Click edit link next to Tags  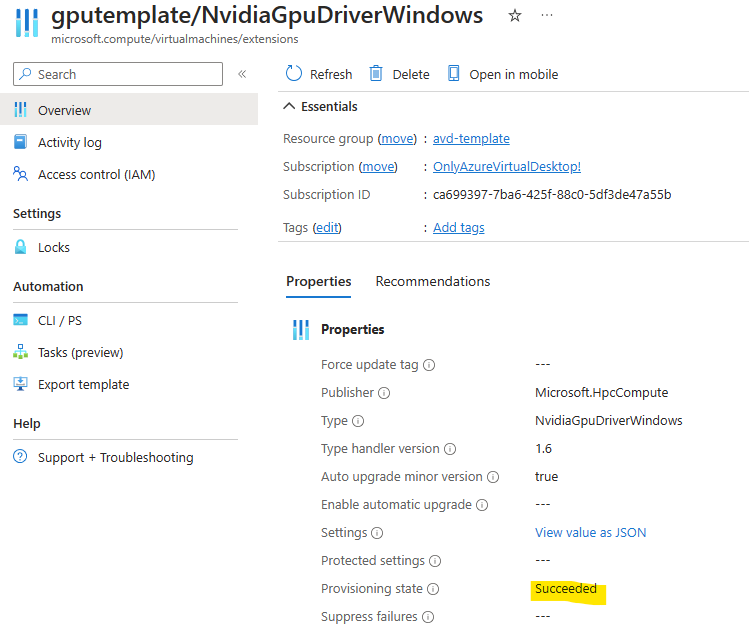tap(327, 228)
